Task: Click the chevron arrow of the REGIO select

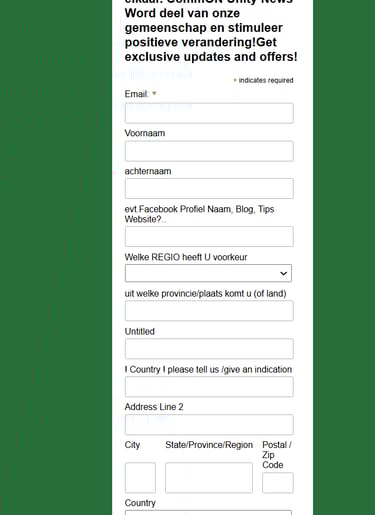Action: point(283,274)
